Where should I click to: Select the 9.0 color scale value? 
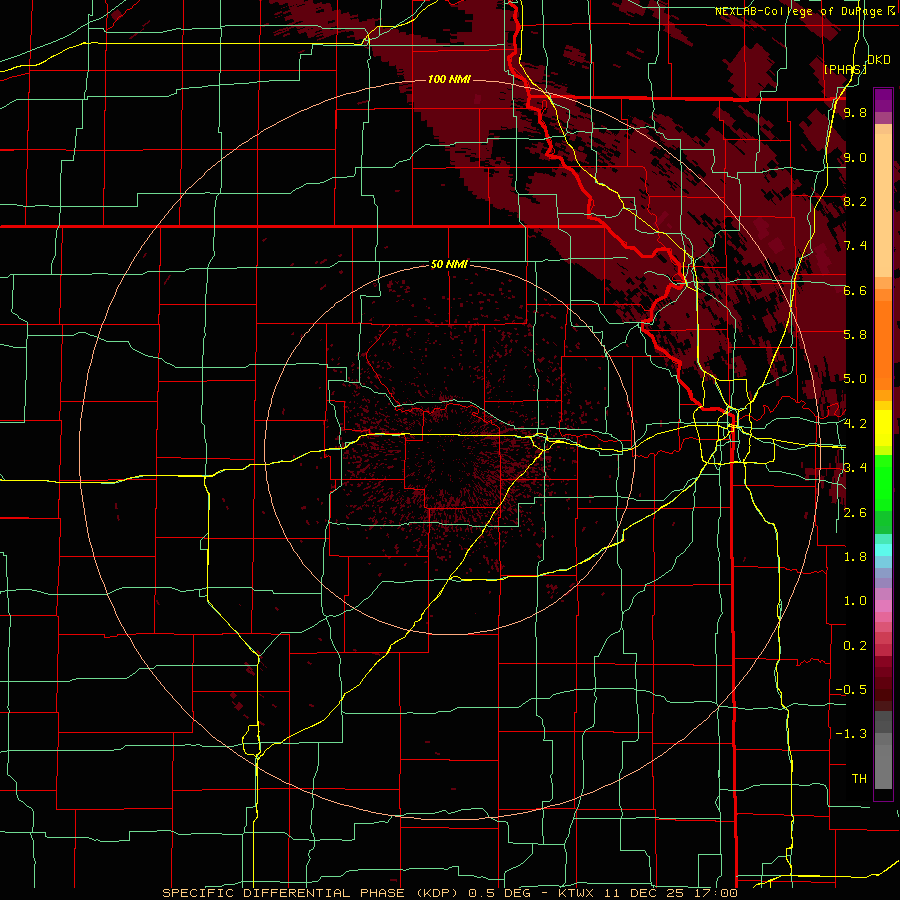click(x=855, y=157)
